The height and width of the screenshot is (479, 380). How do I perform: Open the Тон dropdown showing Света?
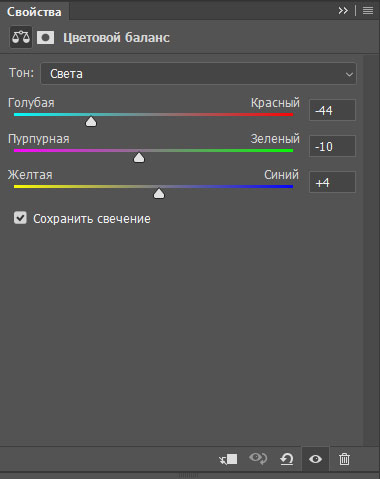pos(198,73)
